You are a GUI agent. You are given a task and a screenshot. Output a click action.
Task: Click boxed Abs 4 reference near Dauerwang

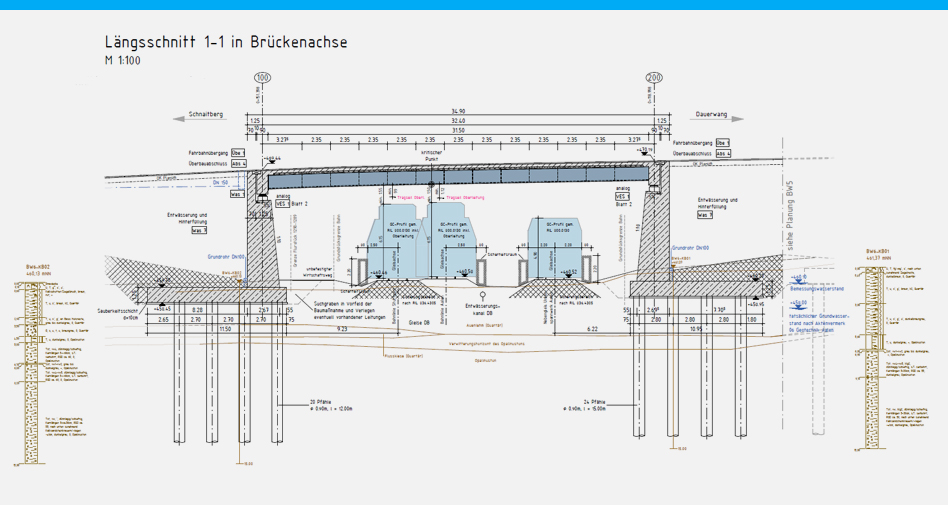coord(722,154)
